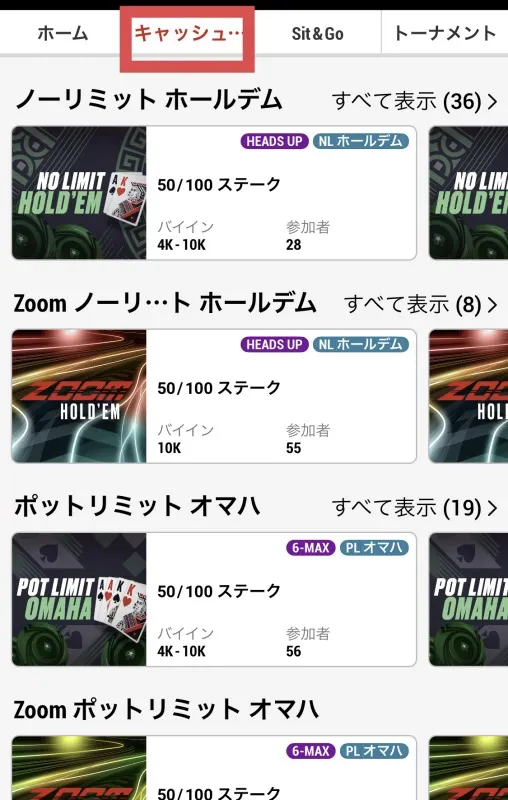This screenshot has height=800, width=508.
Task: Click NL ホールデム badge on No Limit Hold'em card
Action: 361,141
